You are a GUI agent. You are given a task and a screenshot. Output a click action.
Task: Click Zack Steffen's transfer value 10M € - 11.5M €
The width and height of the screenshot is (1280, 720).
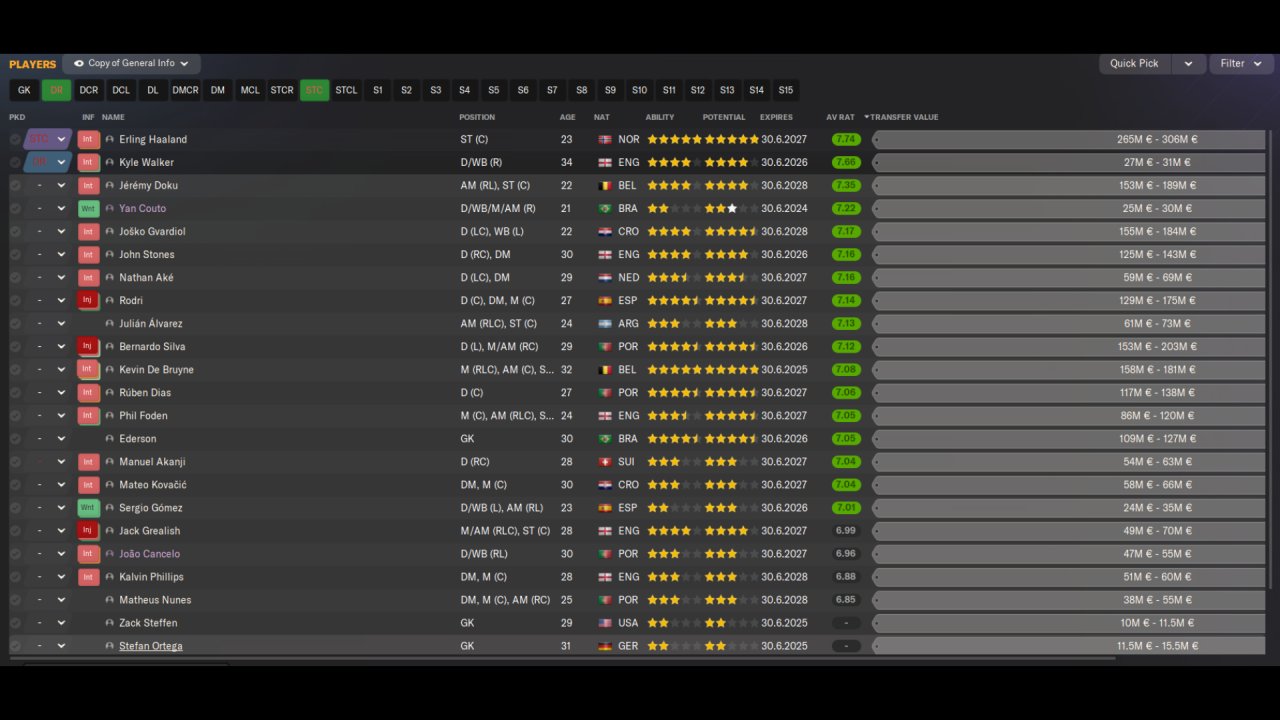point(1156,623)
